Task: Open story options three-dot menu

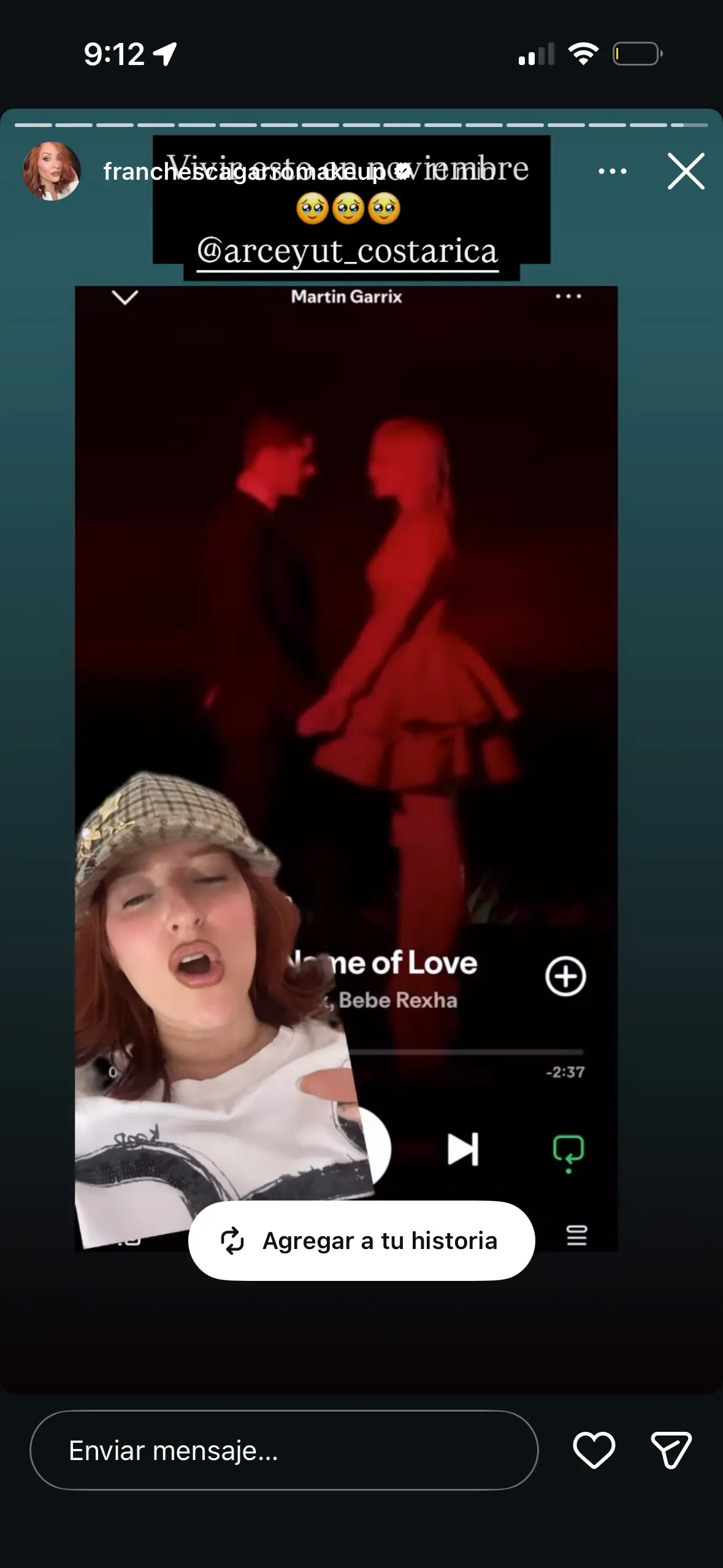Action: point(612,171)
